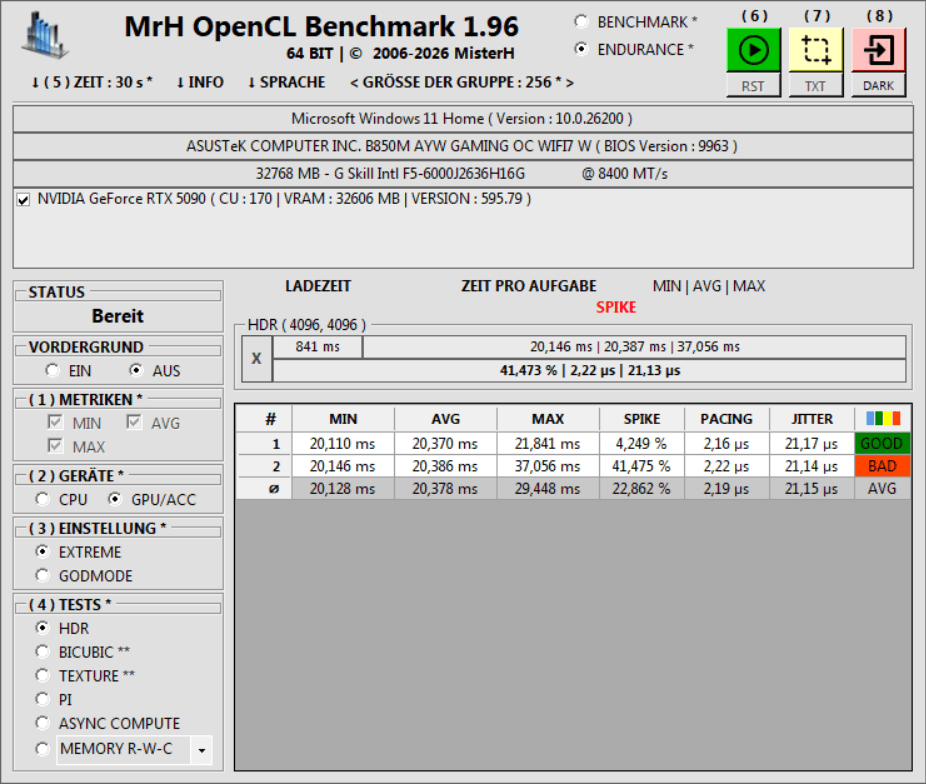Screen dimensions: 926x784
Task: Open the MEMORY R-W-C dropdown arrow
Action: pos(201,750)
